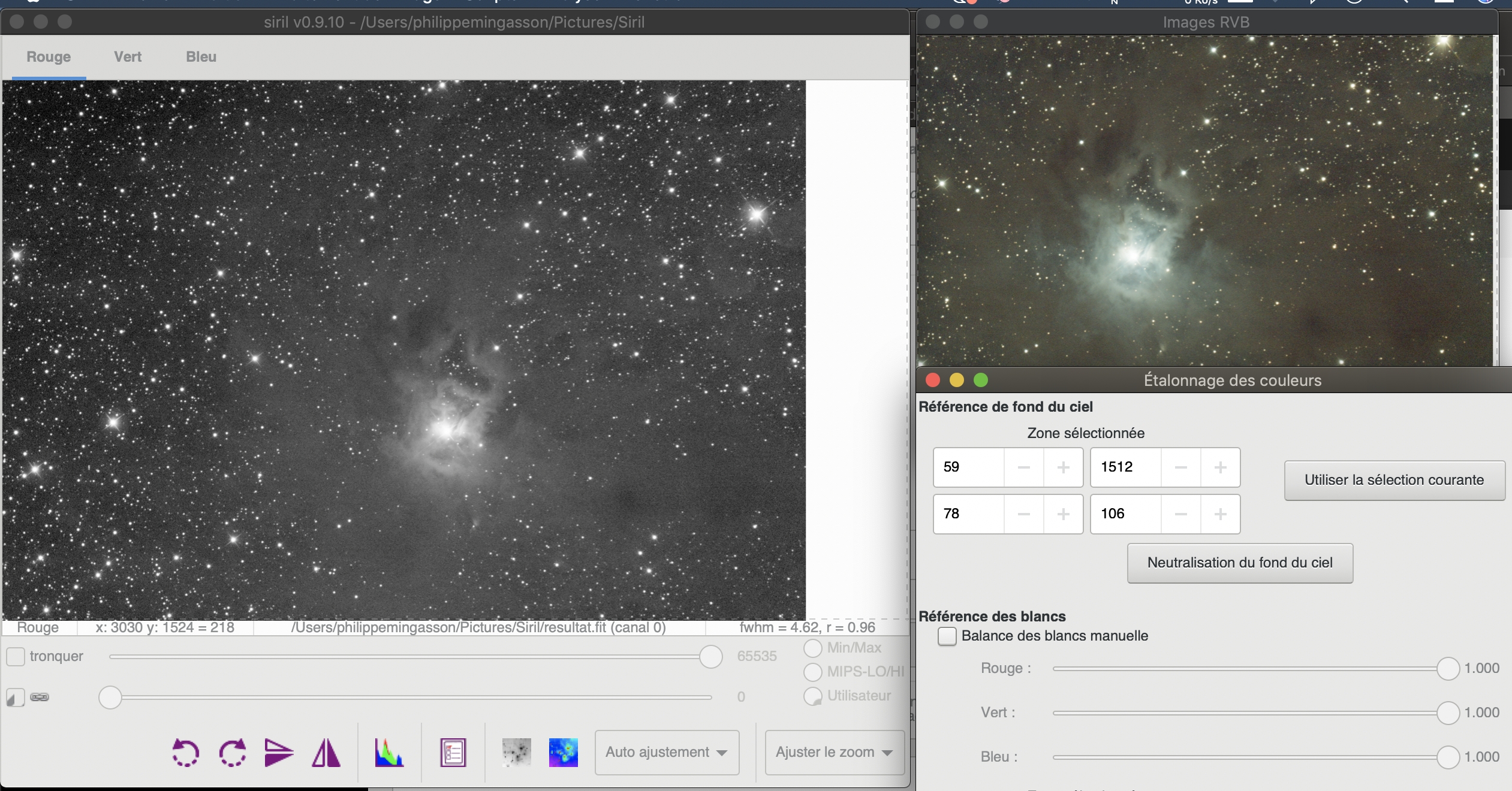Open the histogram tool icon
This screenshot has width=1512, height=791.
[389, 753]
